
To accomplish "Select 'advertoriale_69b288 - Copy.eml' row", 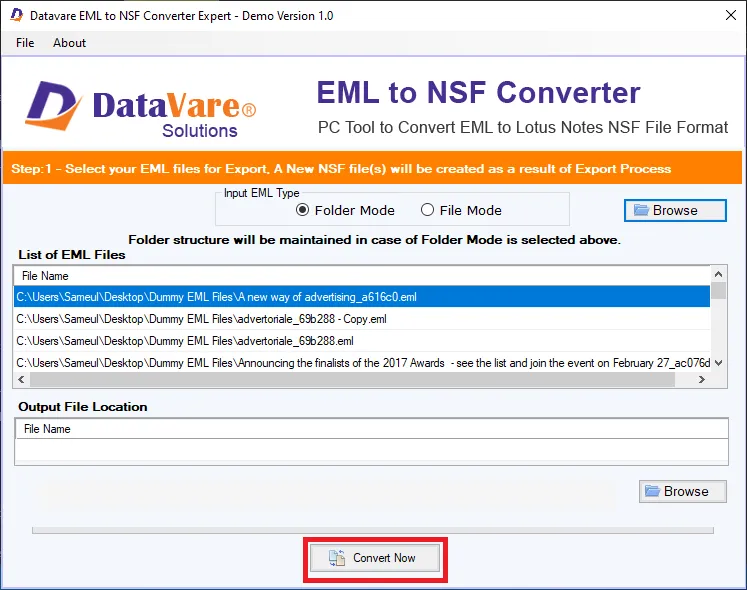I will (x=362, y=319).
